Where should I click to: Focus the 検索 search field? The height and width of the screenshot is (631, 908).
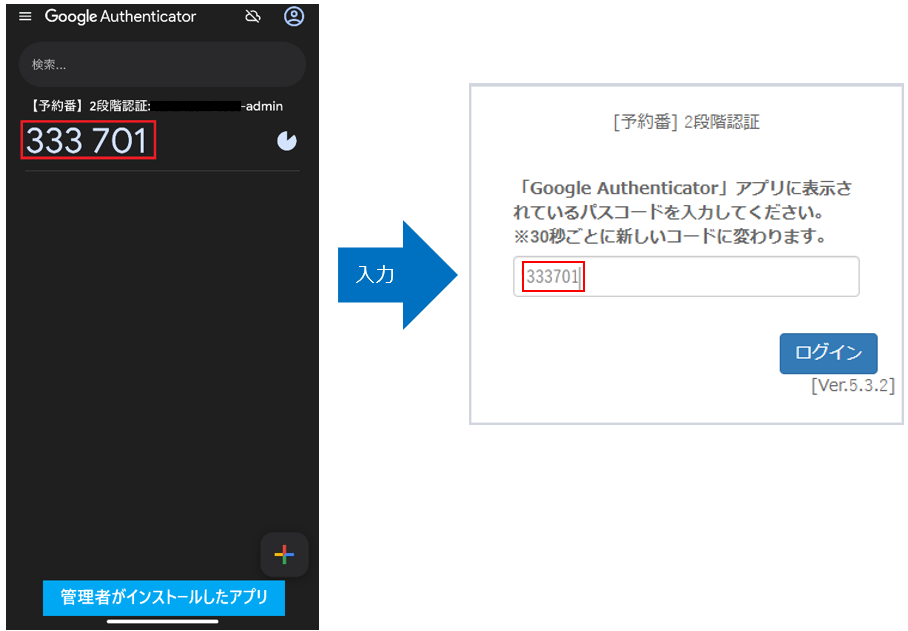pyautogui.click(x=162, y=64)
